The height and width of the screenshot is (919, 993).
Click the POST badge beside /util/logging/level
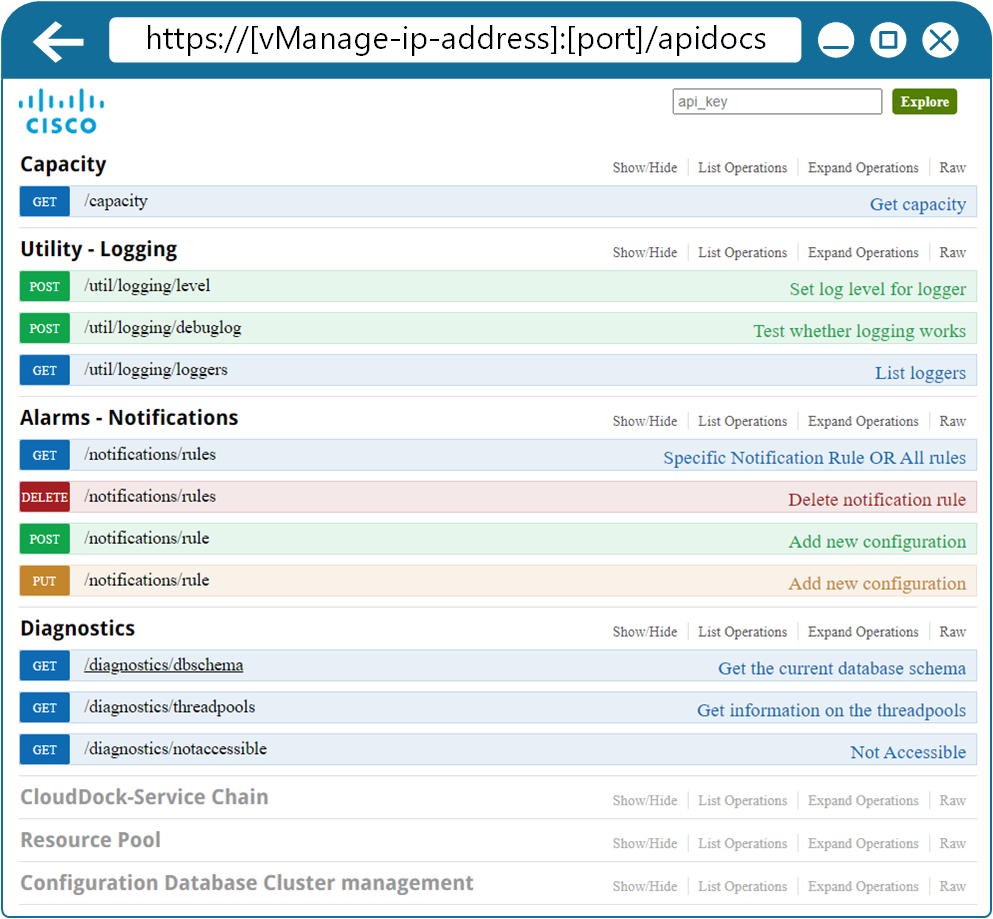44,287
